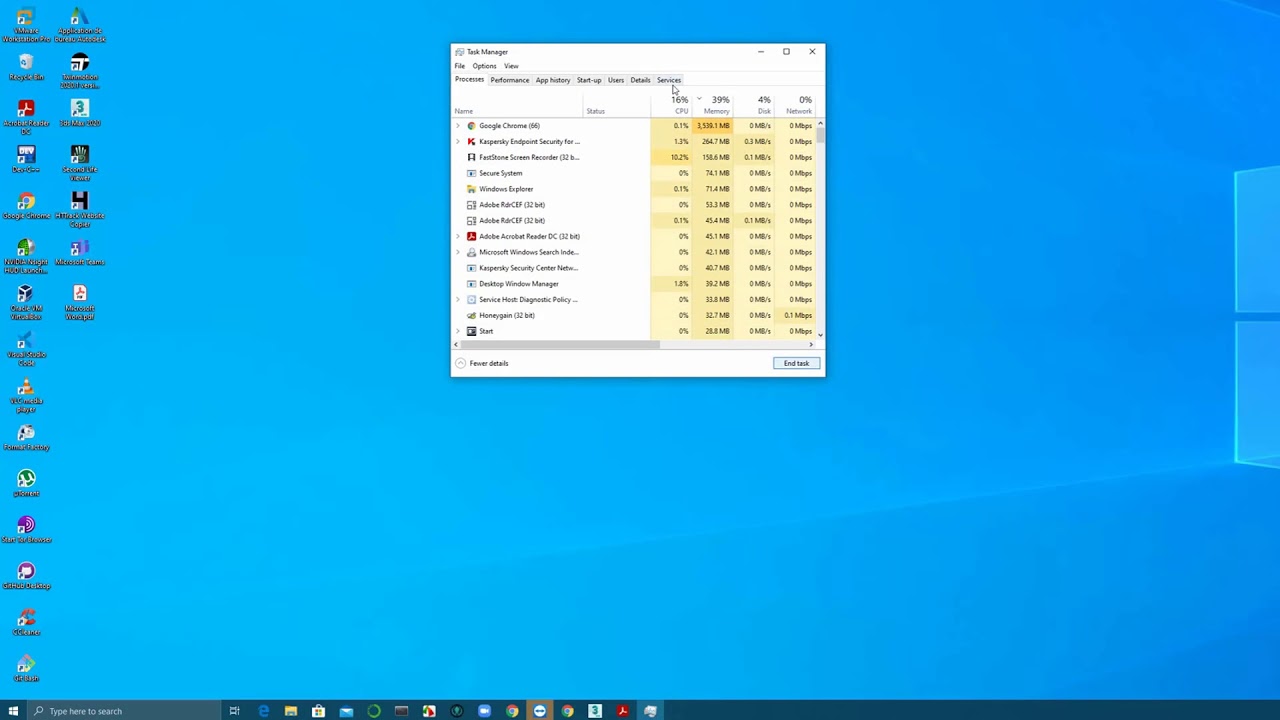Open File Explorer from the taskbar
Viewport: 1280px width, 720px height.
pyautogui.click(x=290, y=711)
